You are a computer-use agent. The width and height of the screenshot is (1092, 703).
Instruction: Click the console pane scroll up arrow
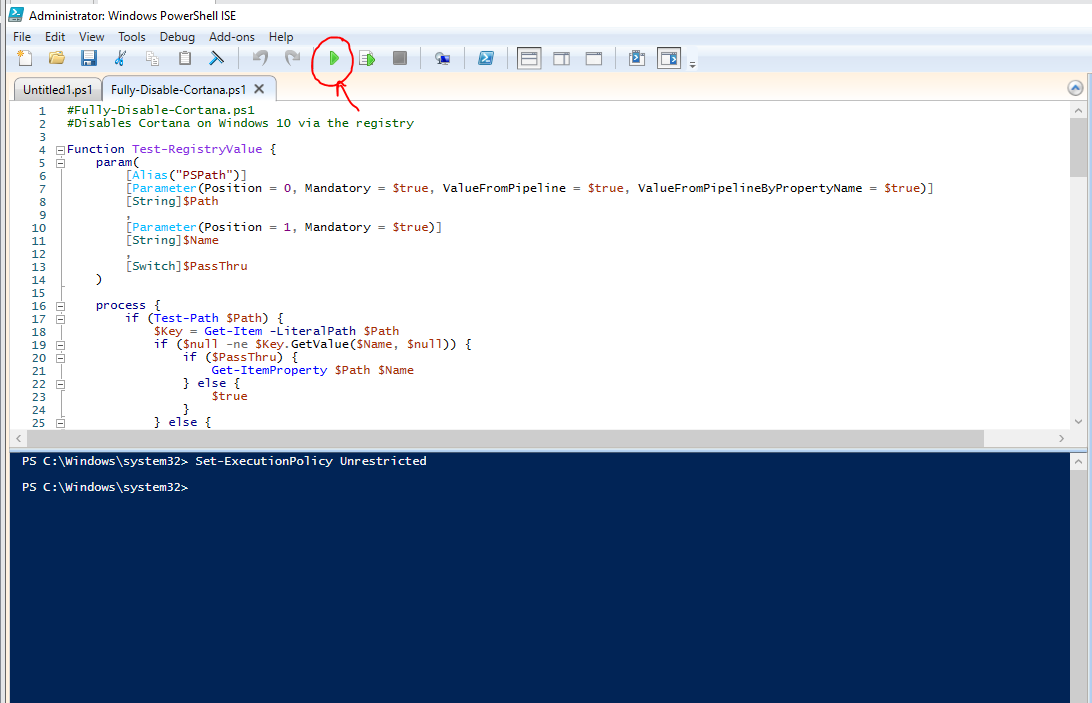[x=1078, y=461]
